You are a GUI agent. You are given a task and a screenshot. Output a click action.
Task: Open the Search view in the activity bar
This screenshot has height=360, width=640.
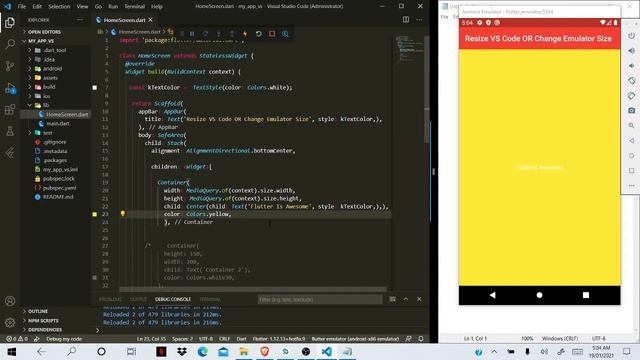click(x=10, y=44)
